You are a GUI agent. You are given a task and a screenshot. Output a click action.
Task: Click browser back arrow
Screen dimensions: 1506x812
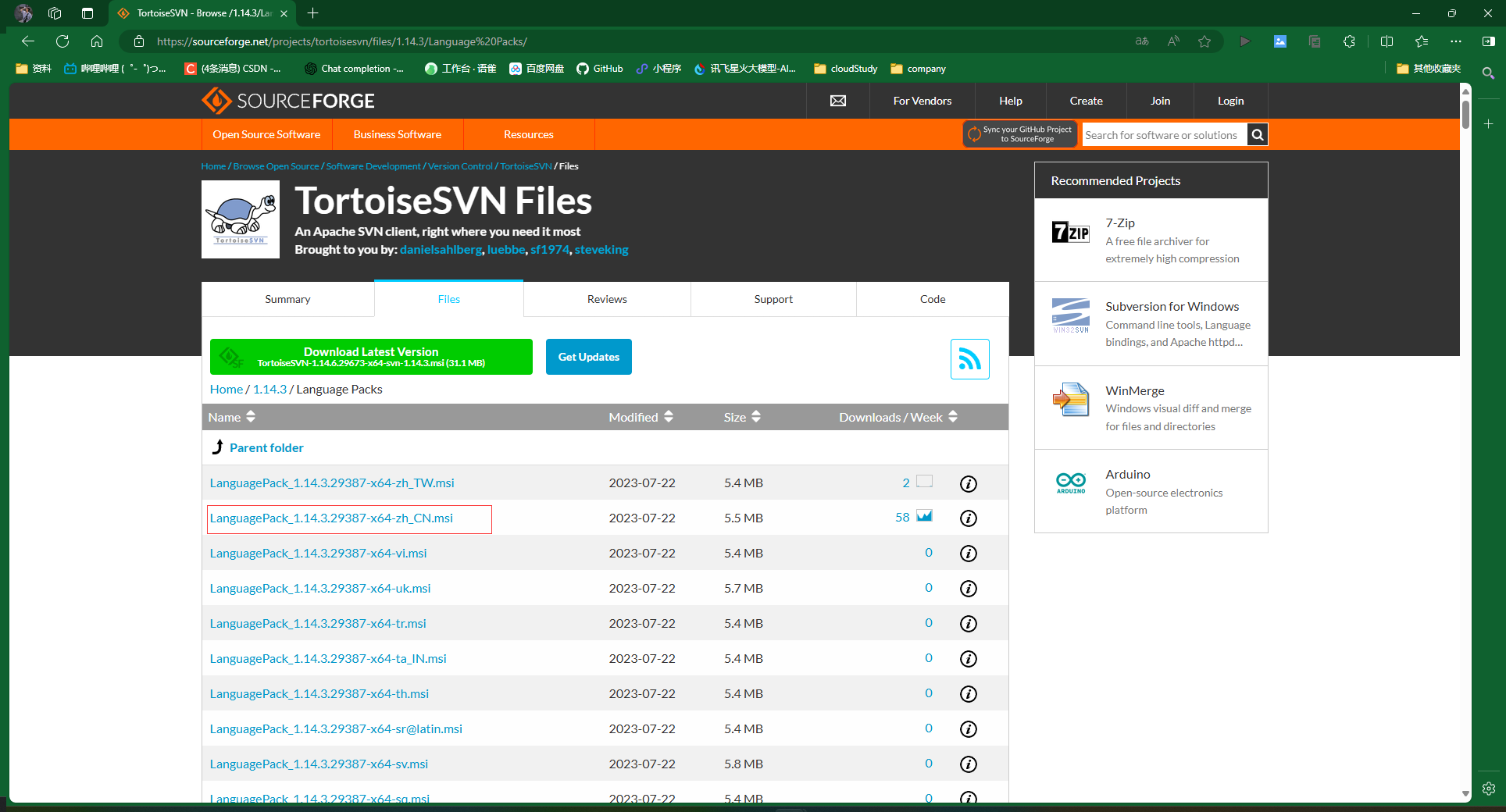pyautogui.click(x=28, y=41)
